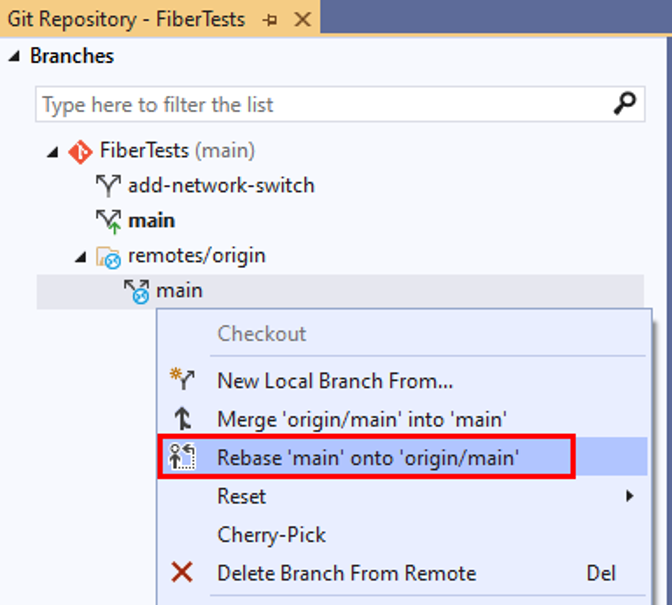
Task: Click the pin icon on Git Repository tab
Action: (x=270, y=20)
